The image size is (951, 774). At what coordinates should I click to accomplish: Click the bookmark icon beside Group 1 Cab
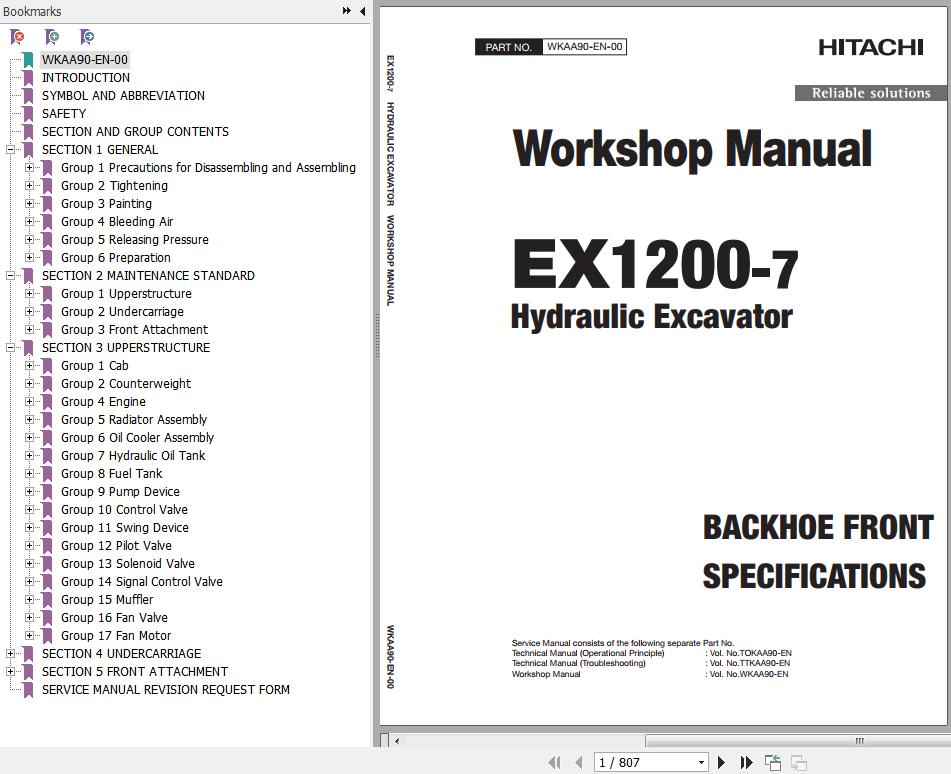(47, 366)
